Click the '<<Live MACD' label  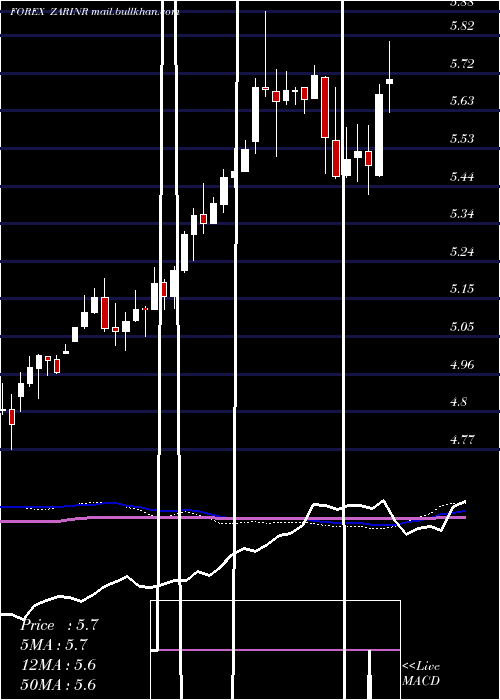tap(421, 673)
